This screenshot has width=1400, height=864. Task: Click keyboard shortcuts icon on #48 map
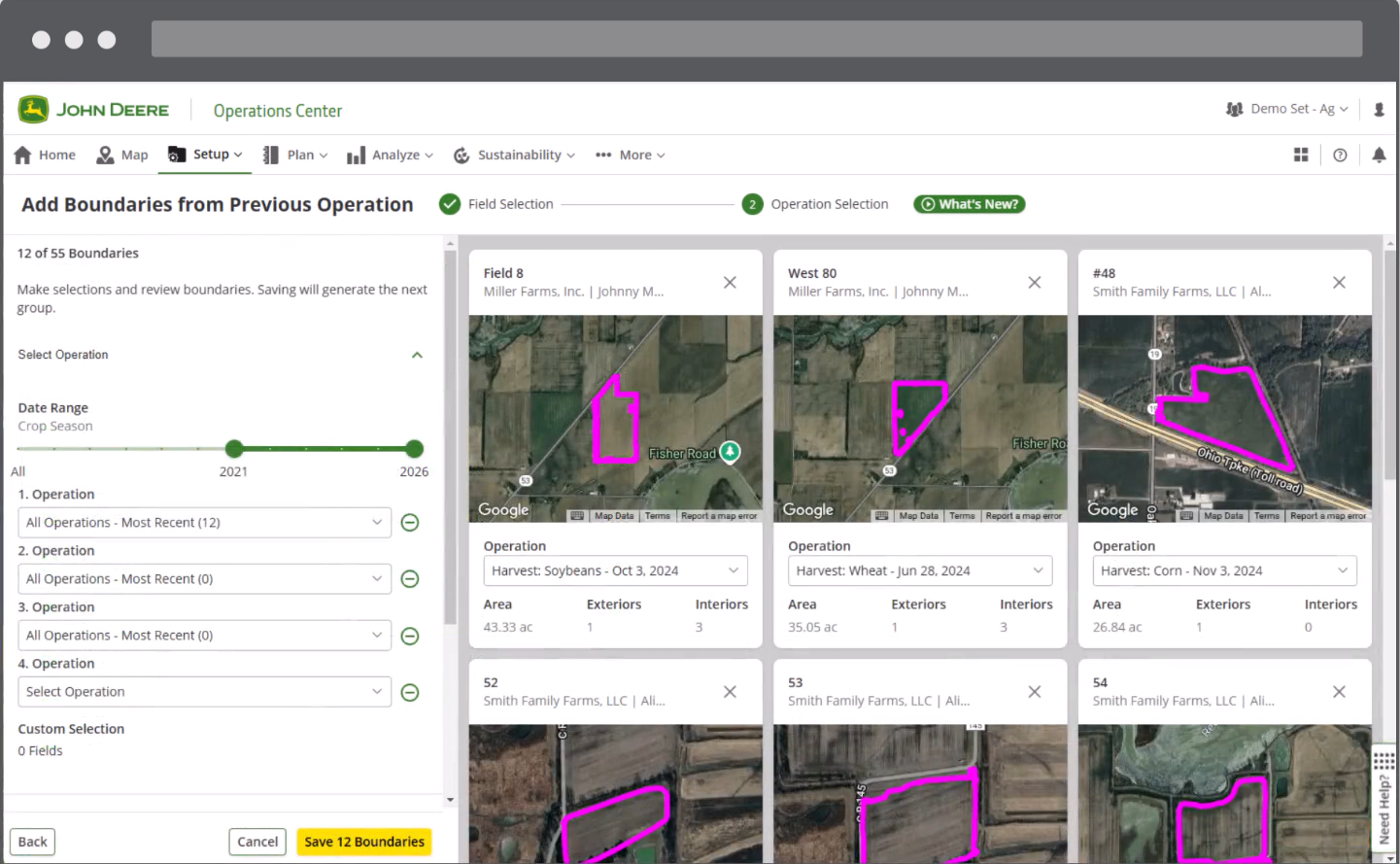[1187, 516]
